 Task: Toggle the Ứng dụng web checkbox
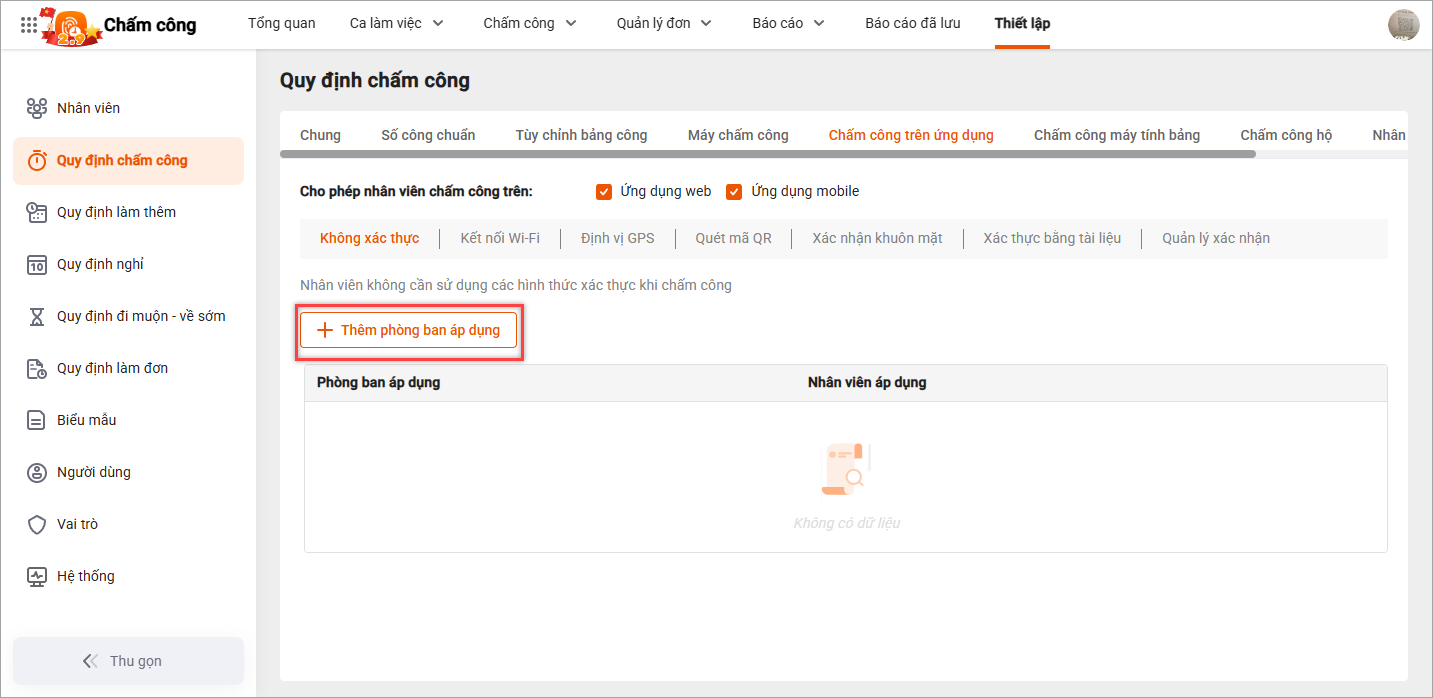click(x=604, y=192)
